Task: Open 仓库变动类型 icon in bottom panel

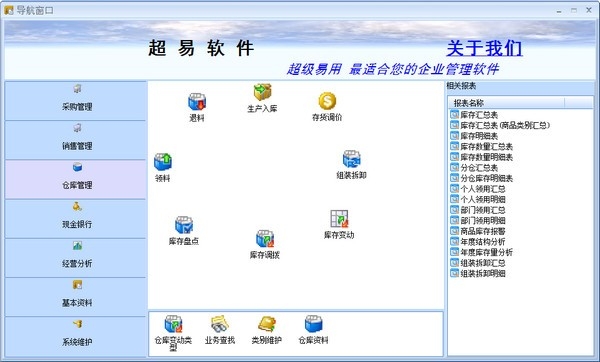Action: (x=173, y=324)
